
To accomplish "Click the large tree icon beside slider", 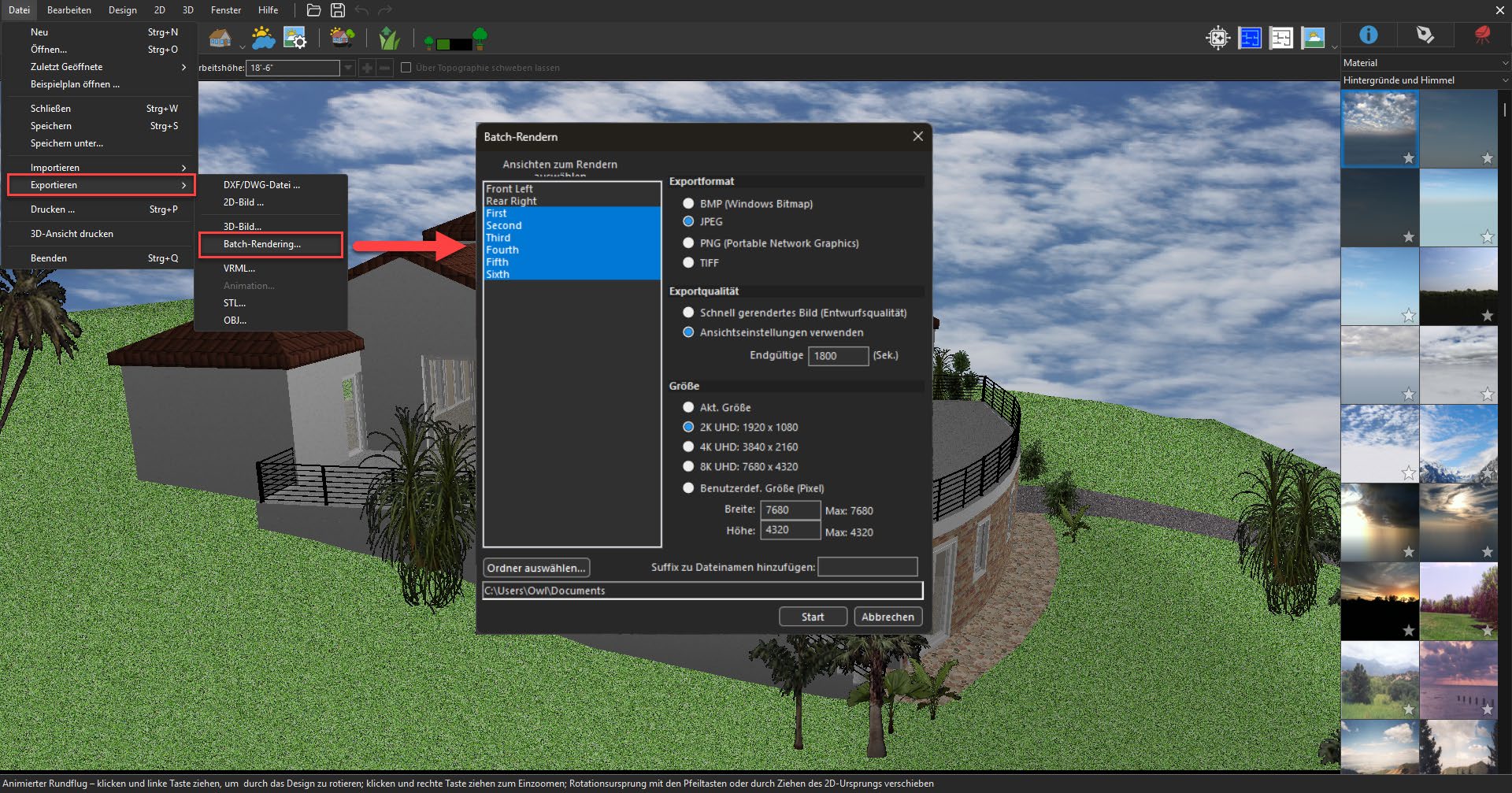I will (480, 38).
